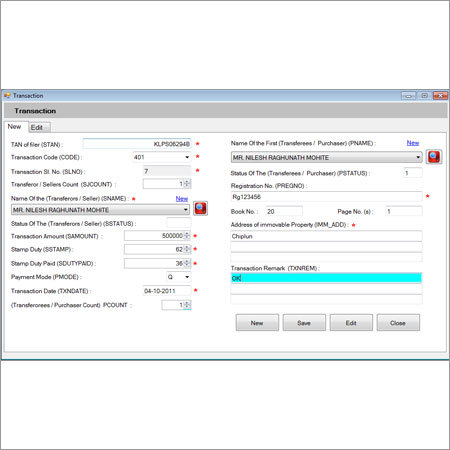
Task: Click the Edit button at bottom
Action: pyautogui.click(x=351, y=323)
